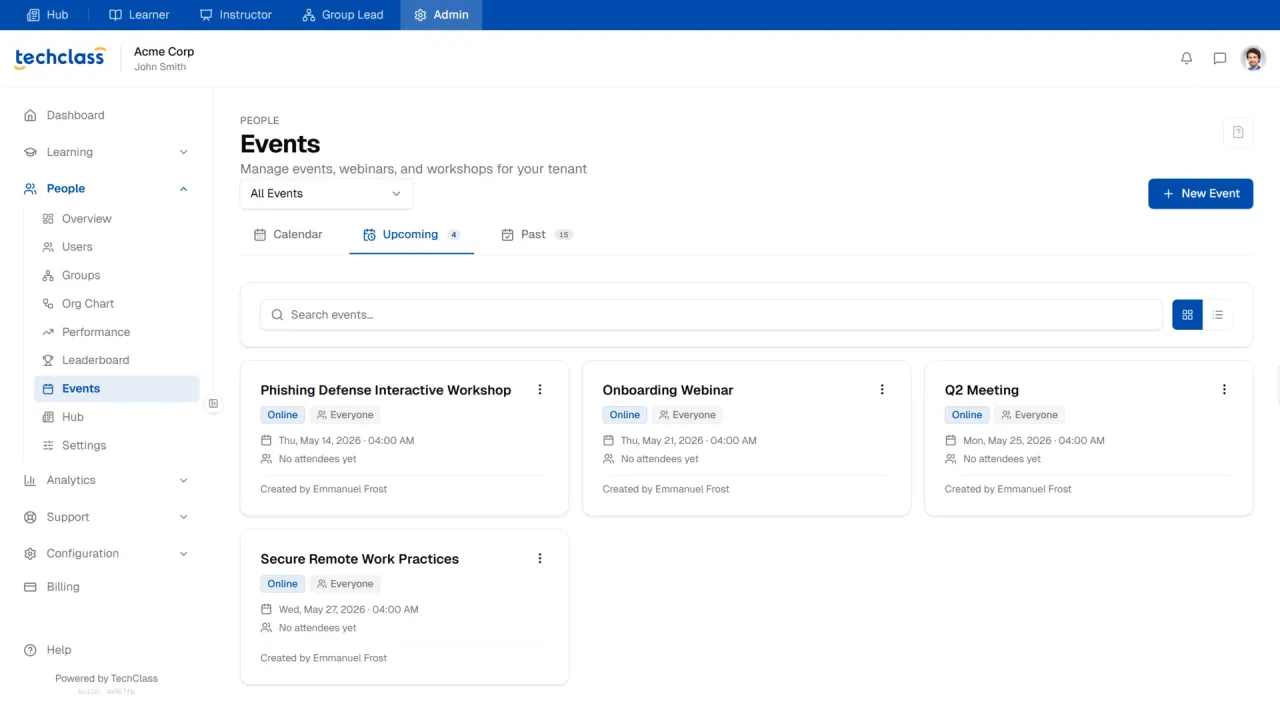
Task: Open Onboarding Webinar event title
Action: point(668,390)
